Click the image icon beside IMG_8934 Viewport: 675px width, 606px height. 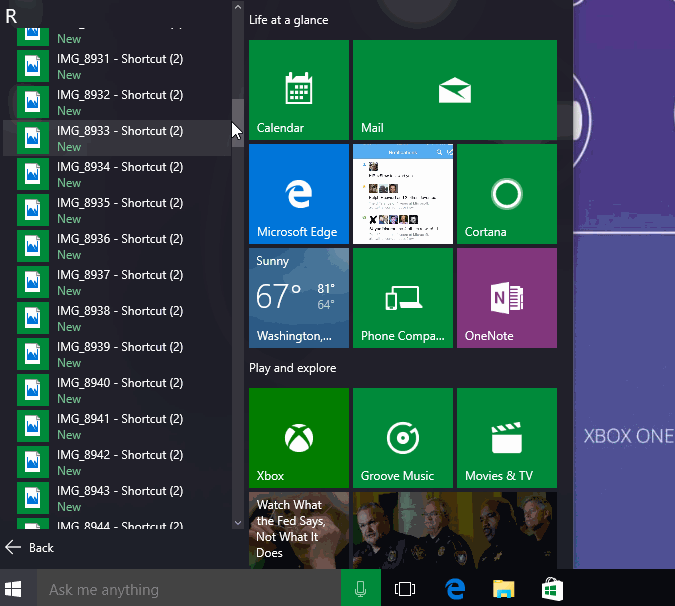33,174
